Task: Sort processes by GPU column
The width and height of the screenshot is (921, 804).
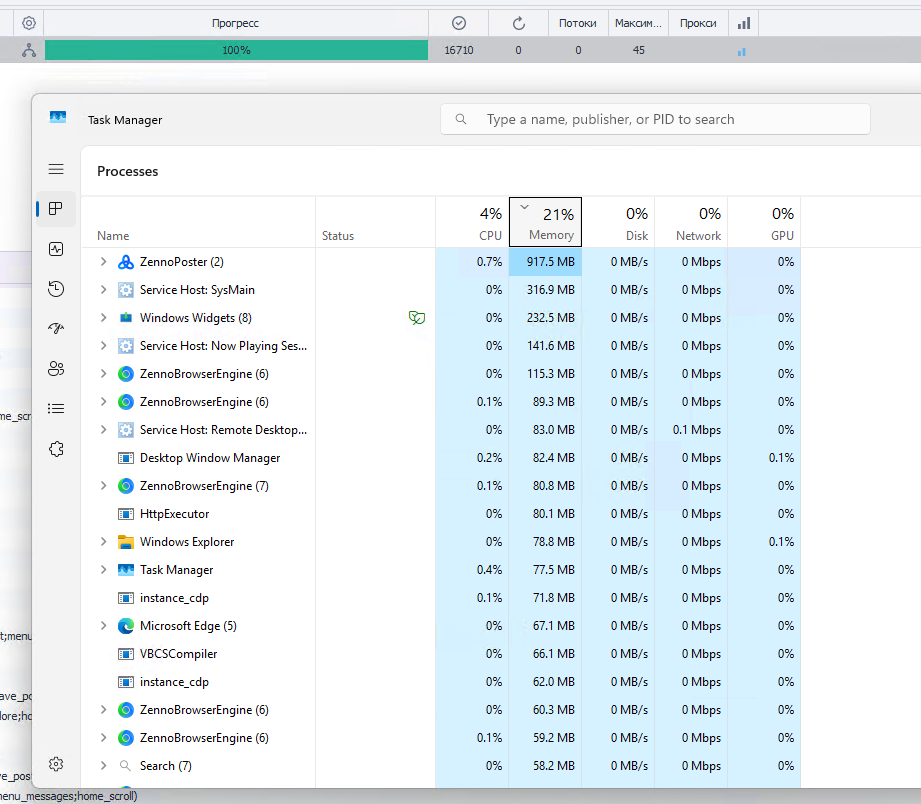Action: [x=764, y=222]
